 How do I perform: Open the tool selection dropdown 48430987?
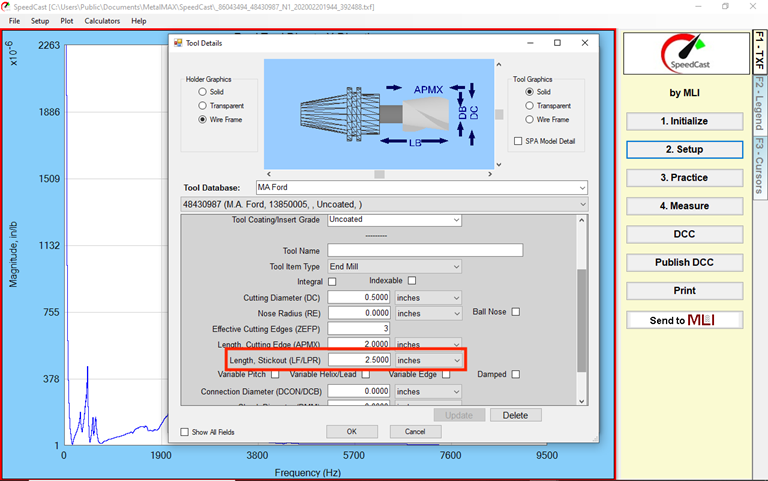coord(384,204)
